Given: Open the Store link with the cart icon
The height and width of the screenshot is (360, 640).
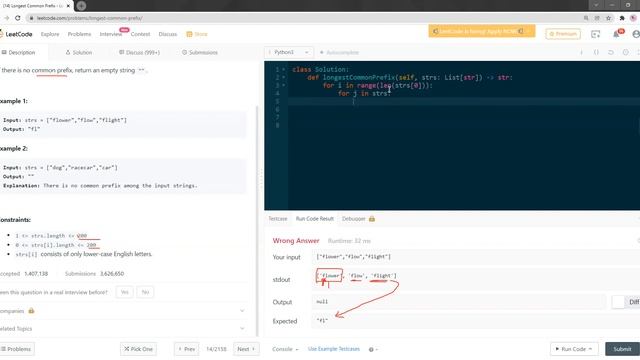Looking at the screenshot, I should (197, 34).
